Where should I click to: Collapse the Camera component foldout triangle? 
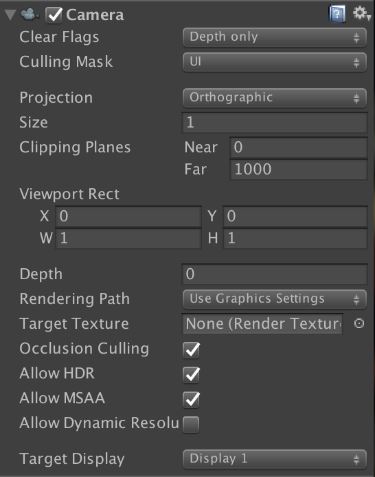pos(11,15)
